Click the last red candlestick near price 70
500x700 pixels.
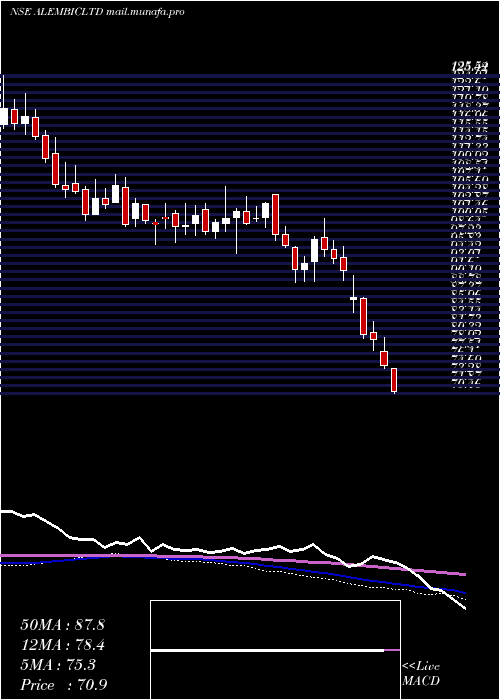point(394,380)
